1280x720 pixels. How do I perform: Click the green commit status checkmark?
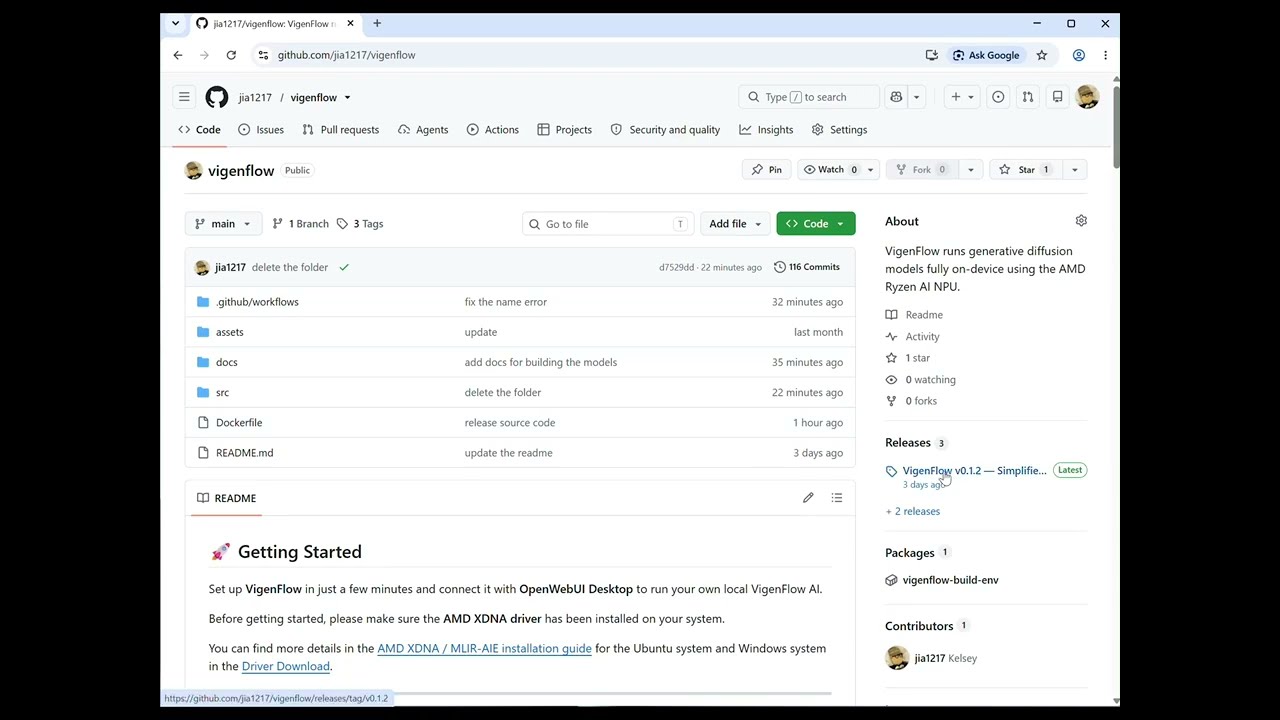(x=344, y=267)
